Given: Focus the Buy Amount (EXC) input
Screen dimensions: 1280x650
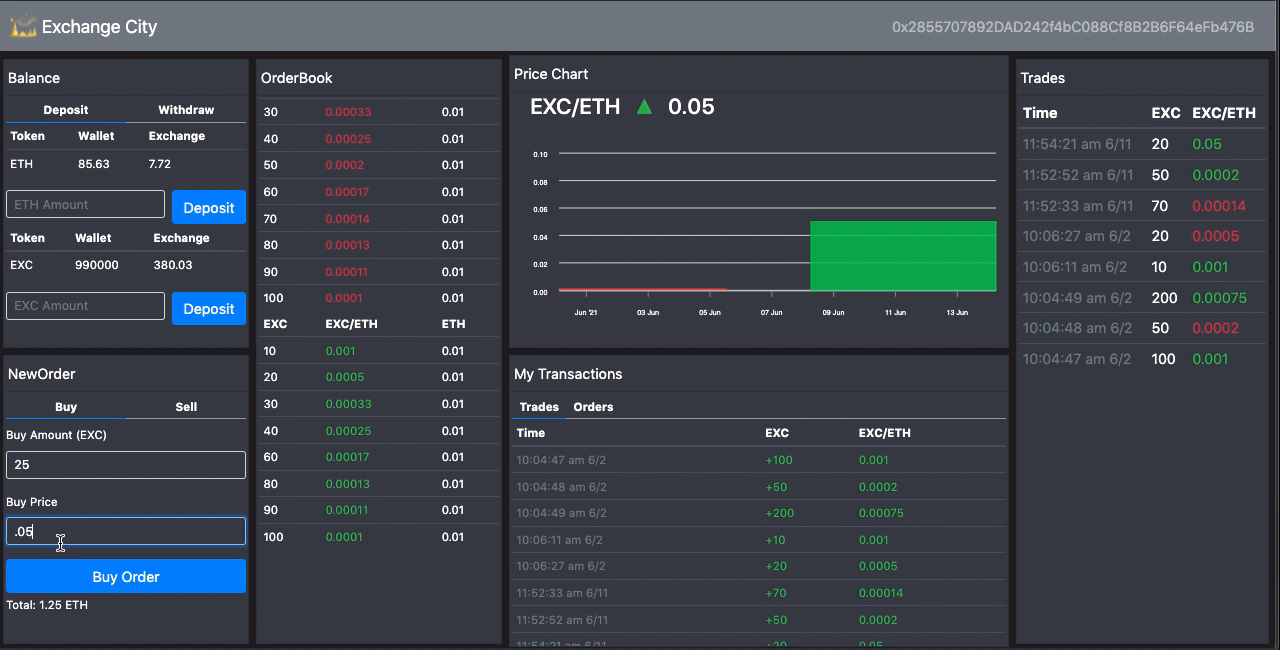Looking at the screenshot, I should pyautogui.click(x=125, y=464).
